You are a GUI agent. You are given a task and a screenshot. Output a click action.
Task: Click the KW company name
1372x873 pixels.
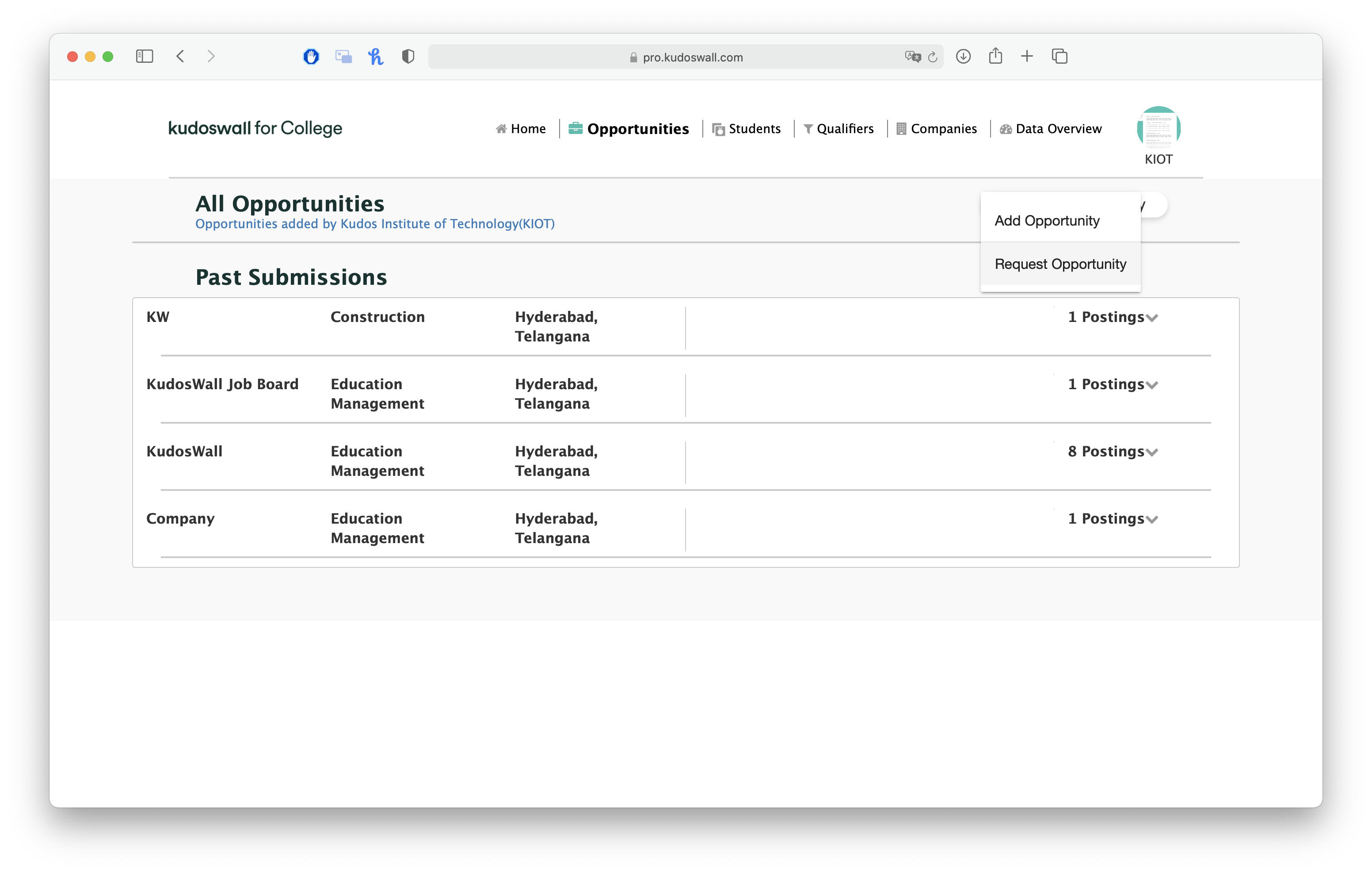158,317
